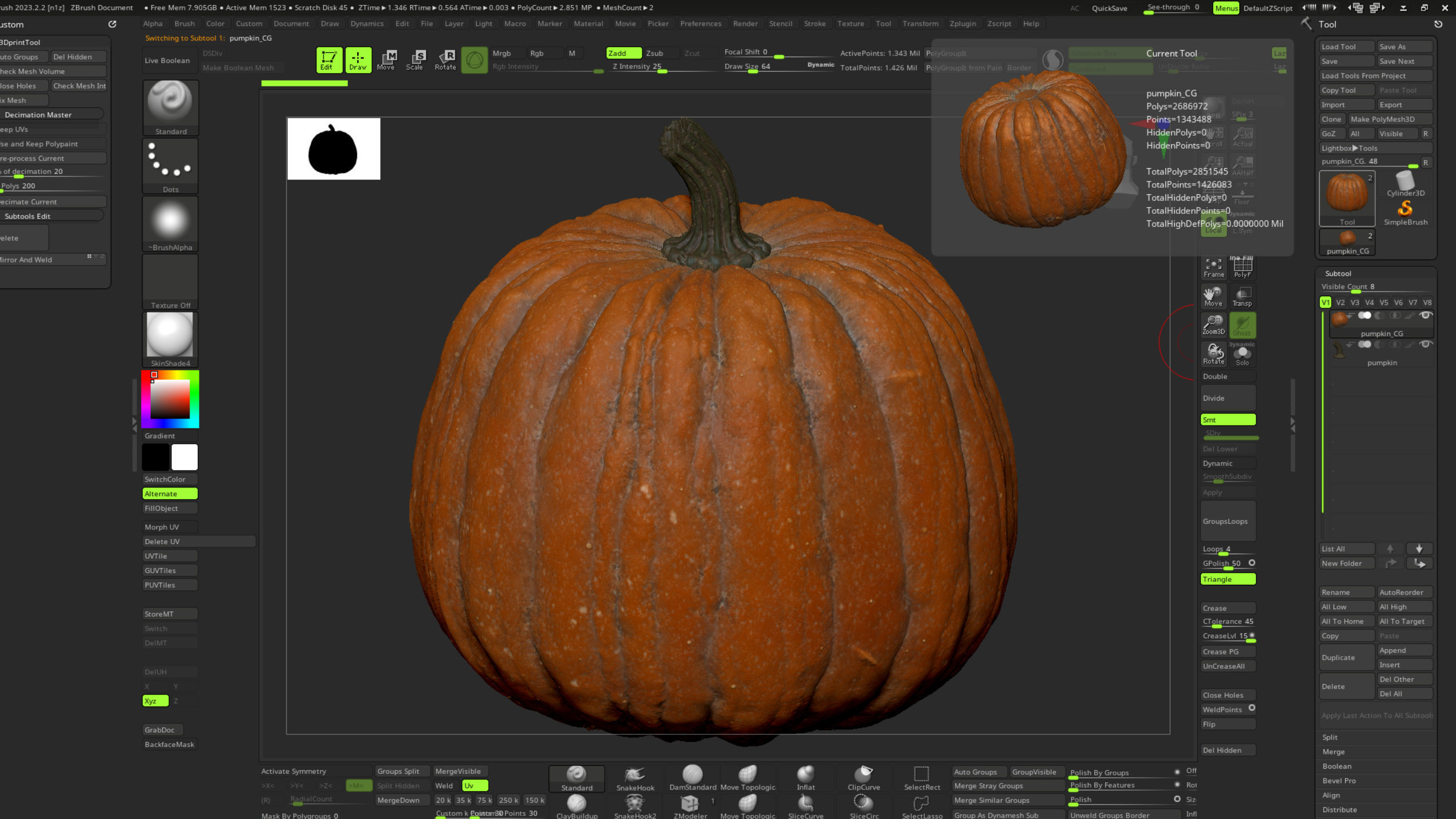
Task: Click Decimate Current button
Action: pos(52,202)
